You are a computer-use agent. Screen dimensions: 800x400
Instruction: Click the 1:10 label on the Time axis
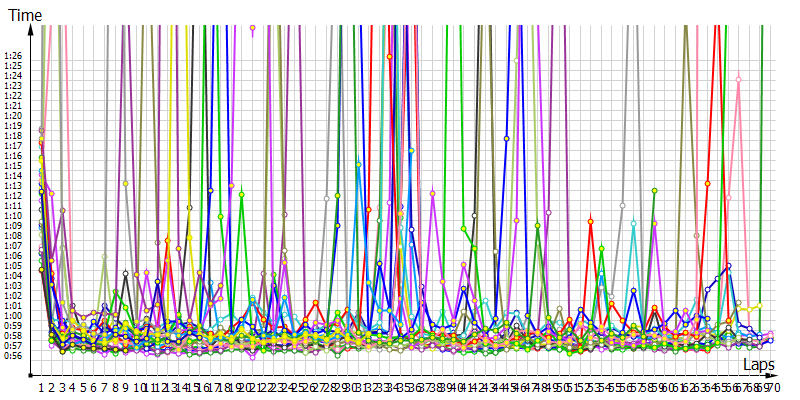pos(13,216)
